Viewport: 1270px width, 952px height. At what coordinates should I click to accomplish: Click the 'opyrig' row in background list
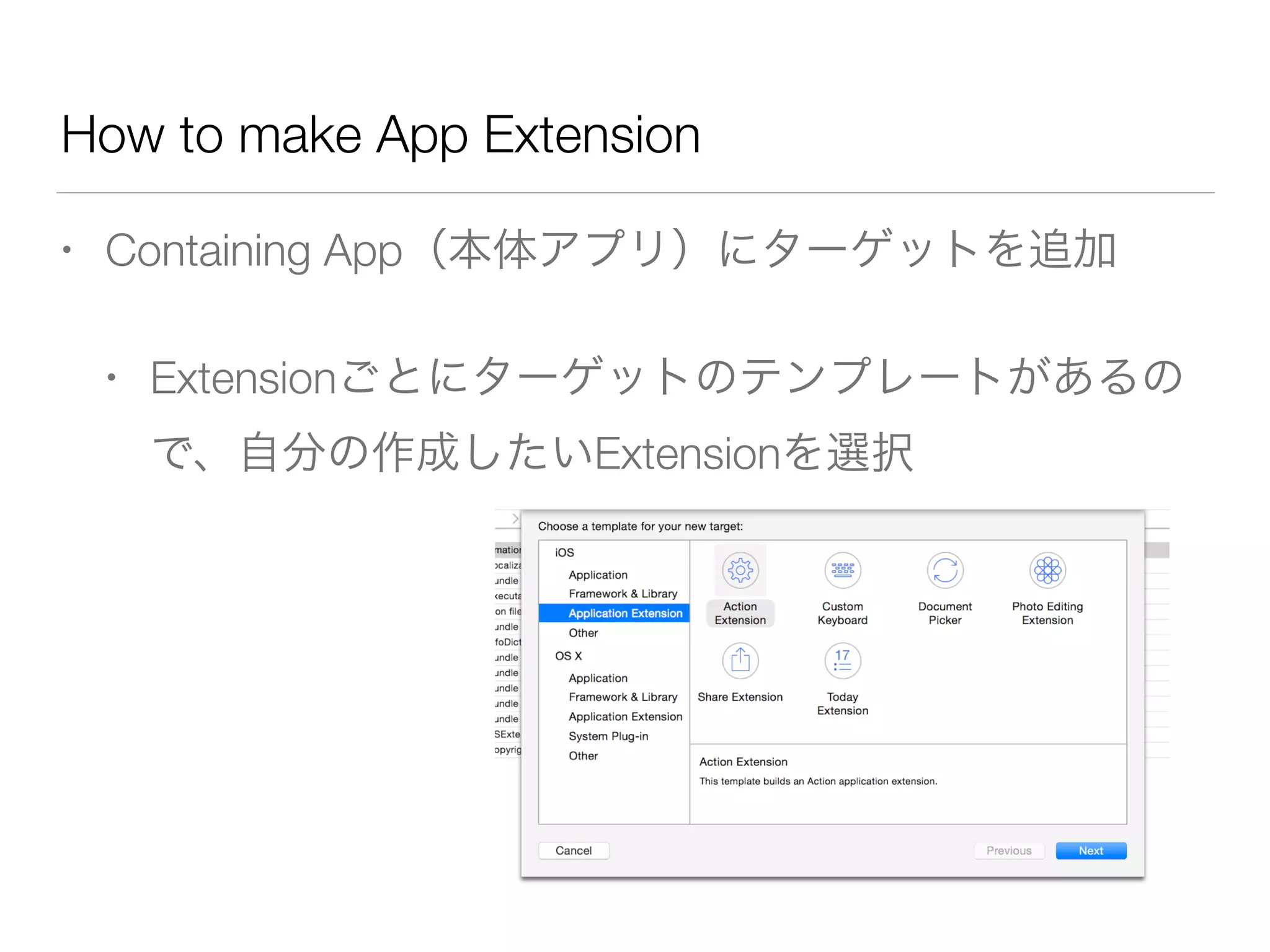coord(508,749)
